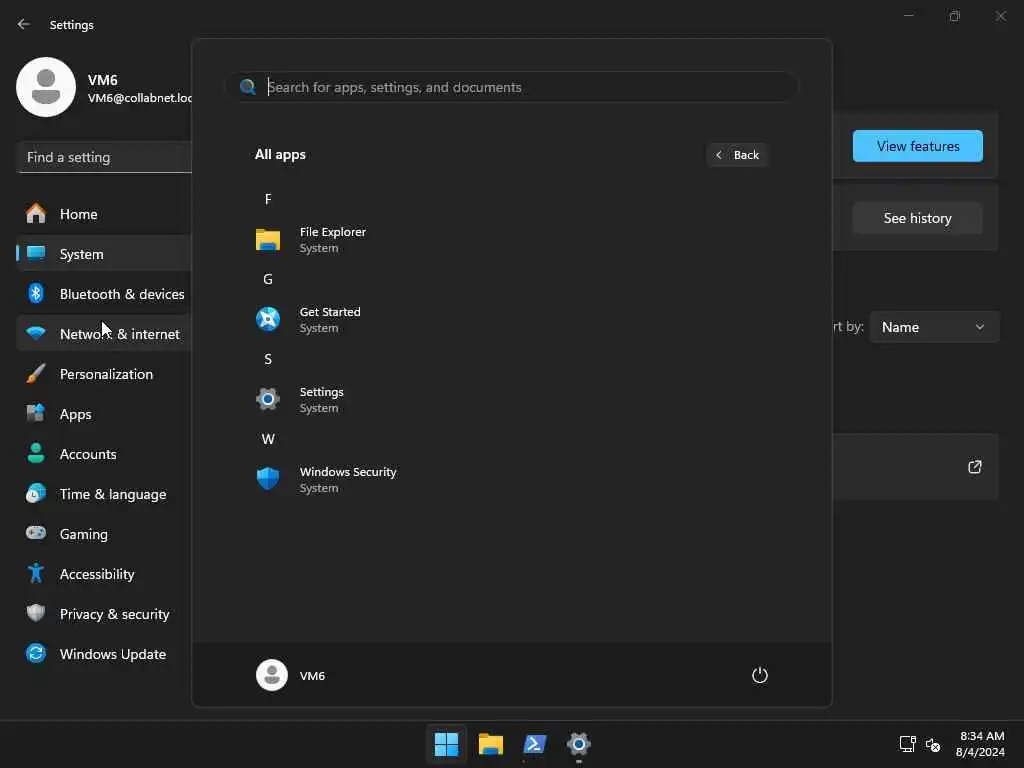Click VM6 account avatar in Settings

46,87
